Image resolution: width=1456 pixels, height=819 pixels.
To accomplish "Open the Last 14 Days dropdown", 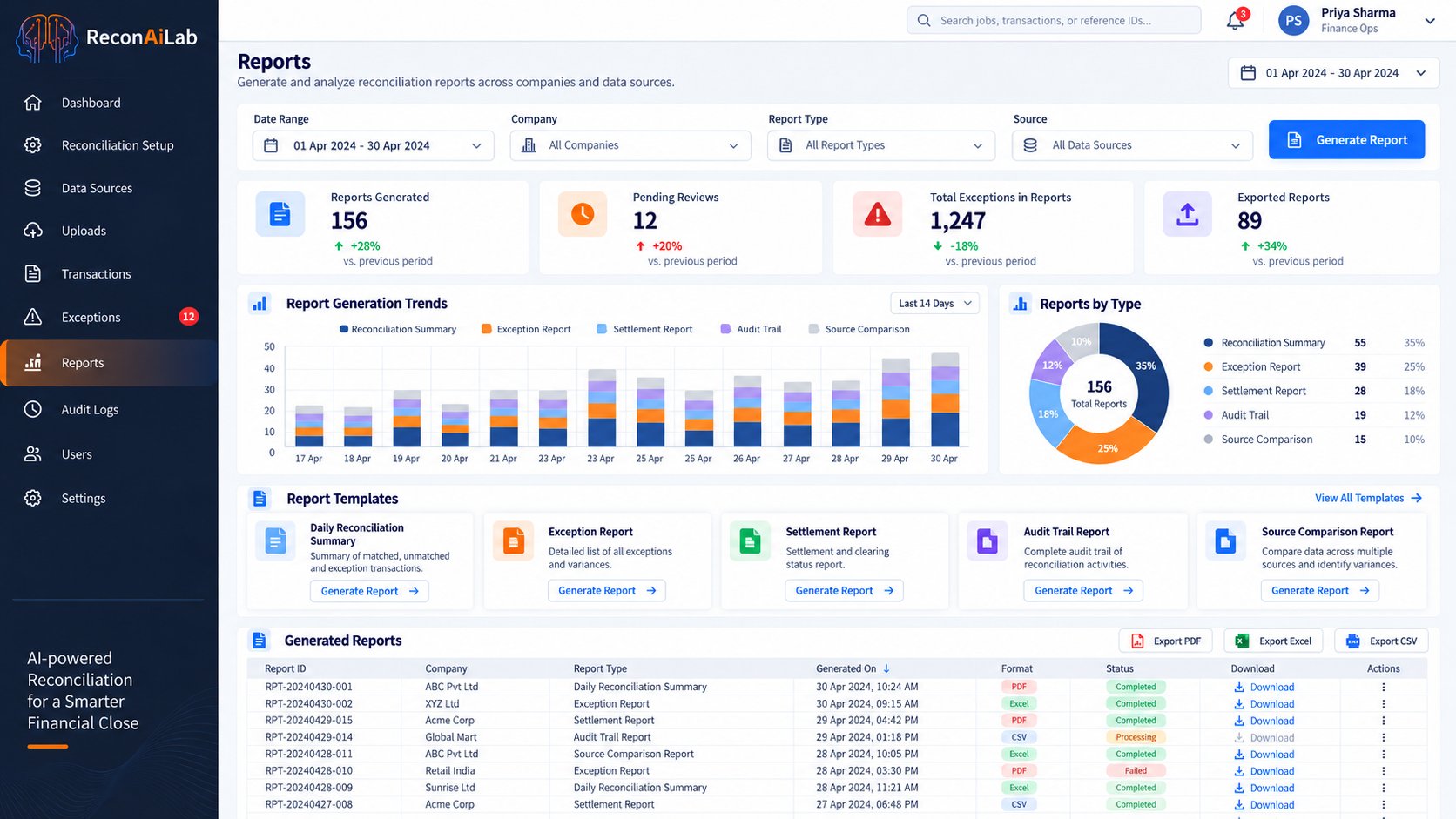I will [934, 304].
